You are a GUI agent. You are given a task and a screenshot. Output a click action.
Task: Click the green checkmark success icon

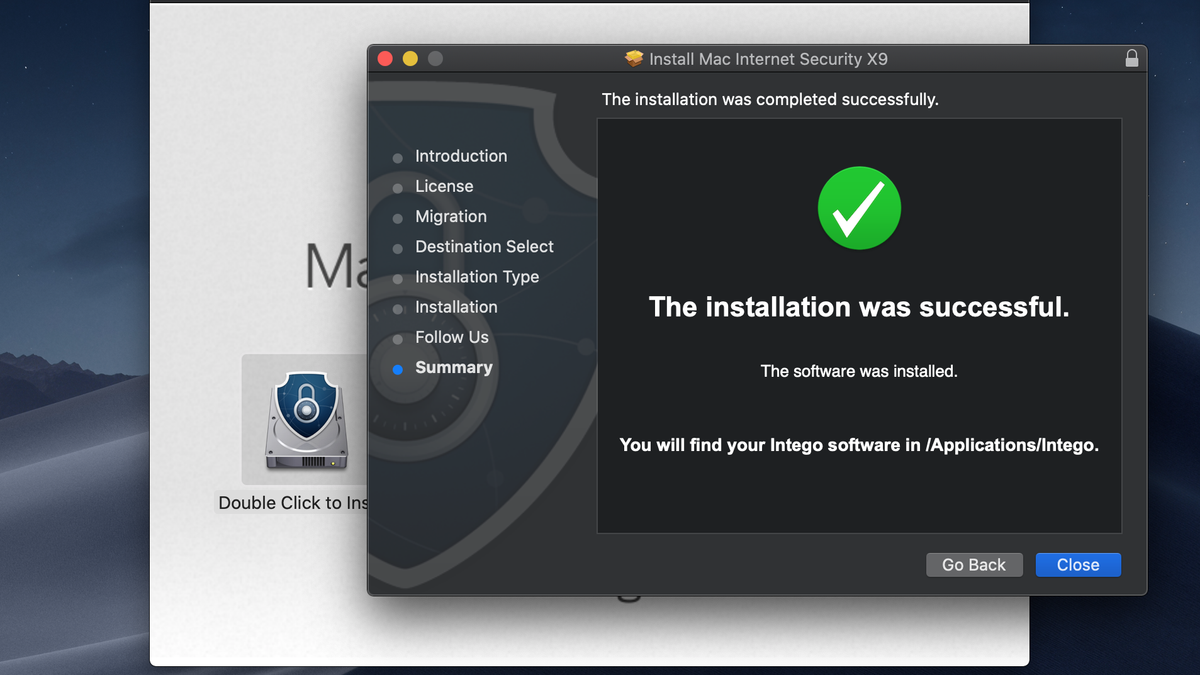pos(859,207)
